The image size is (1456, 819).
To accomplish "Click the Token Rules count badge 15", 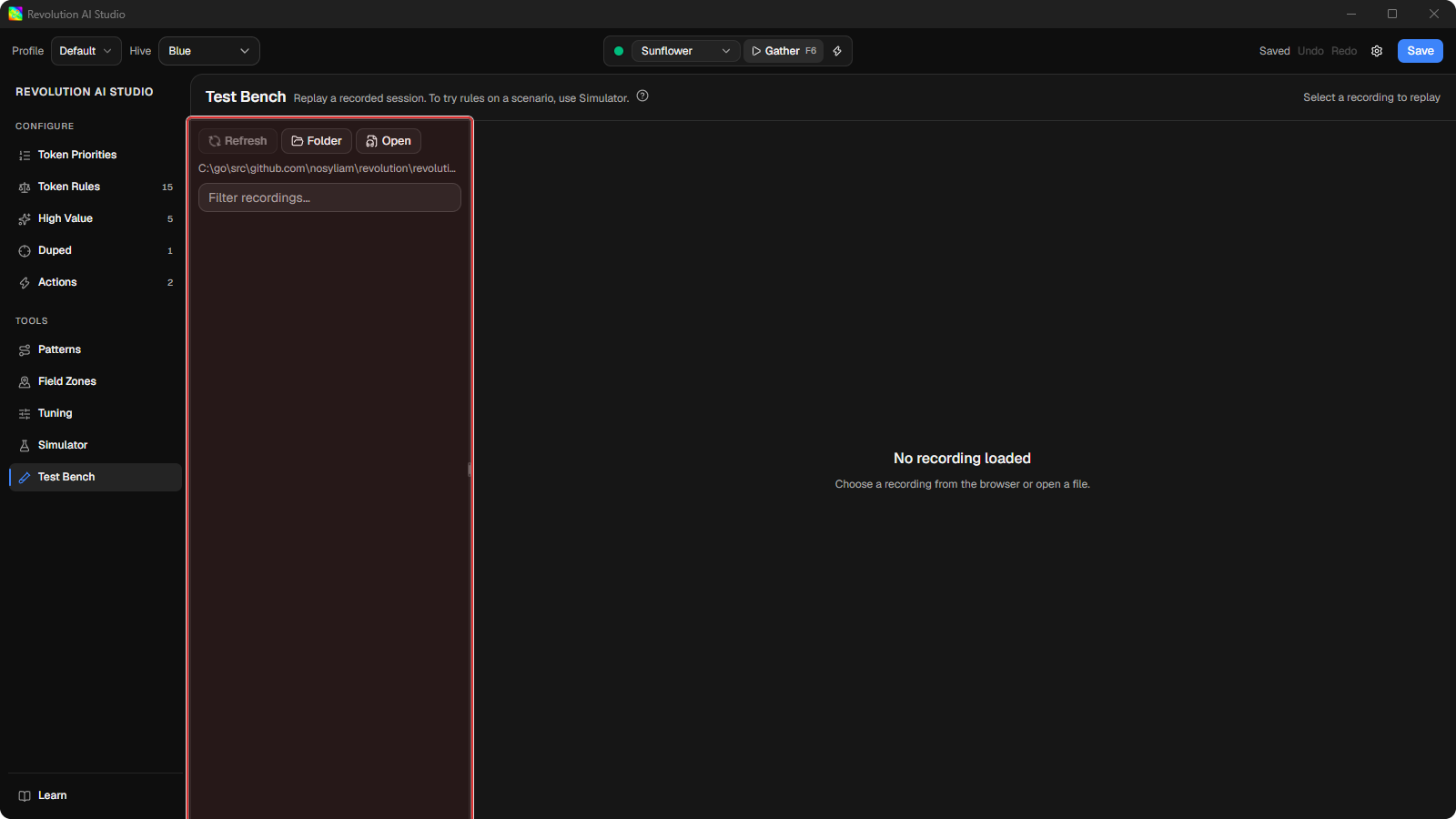I will click(167, 187).
